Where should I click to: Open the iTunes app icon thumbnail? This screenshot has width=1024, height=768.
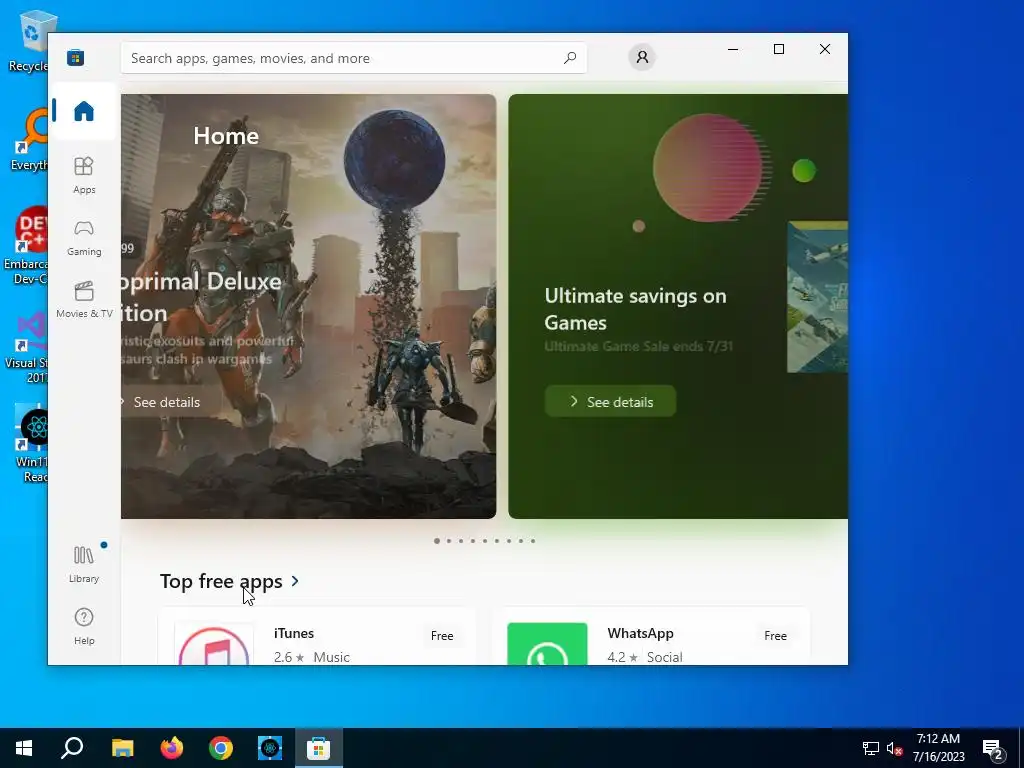214,645
